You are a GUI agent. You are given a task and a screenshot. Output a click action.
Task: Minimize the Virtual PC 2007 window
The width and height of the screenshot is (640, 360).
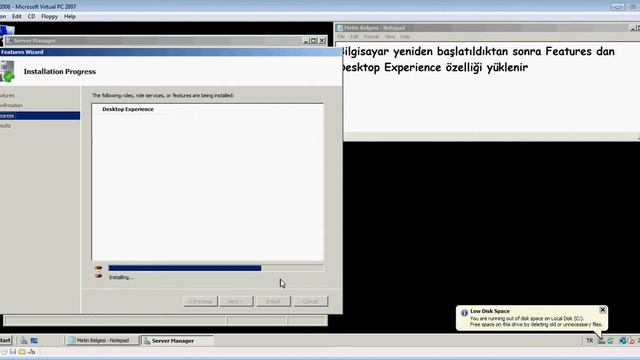pyautogui.click(x=618, y=6)
